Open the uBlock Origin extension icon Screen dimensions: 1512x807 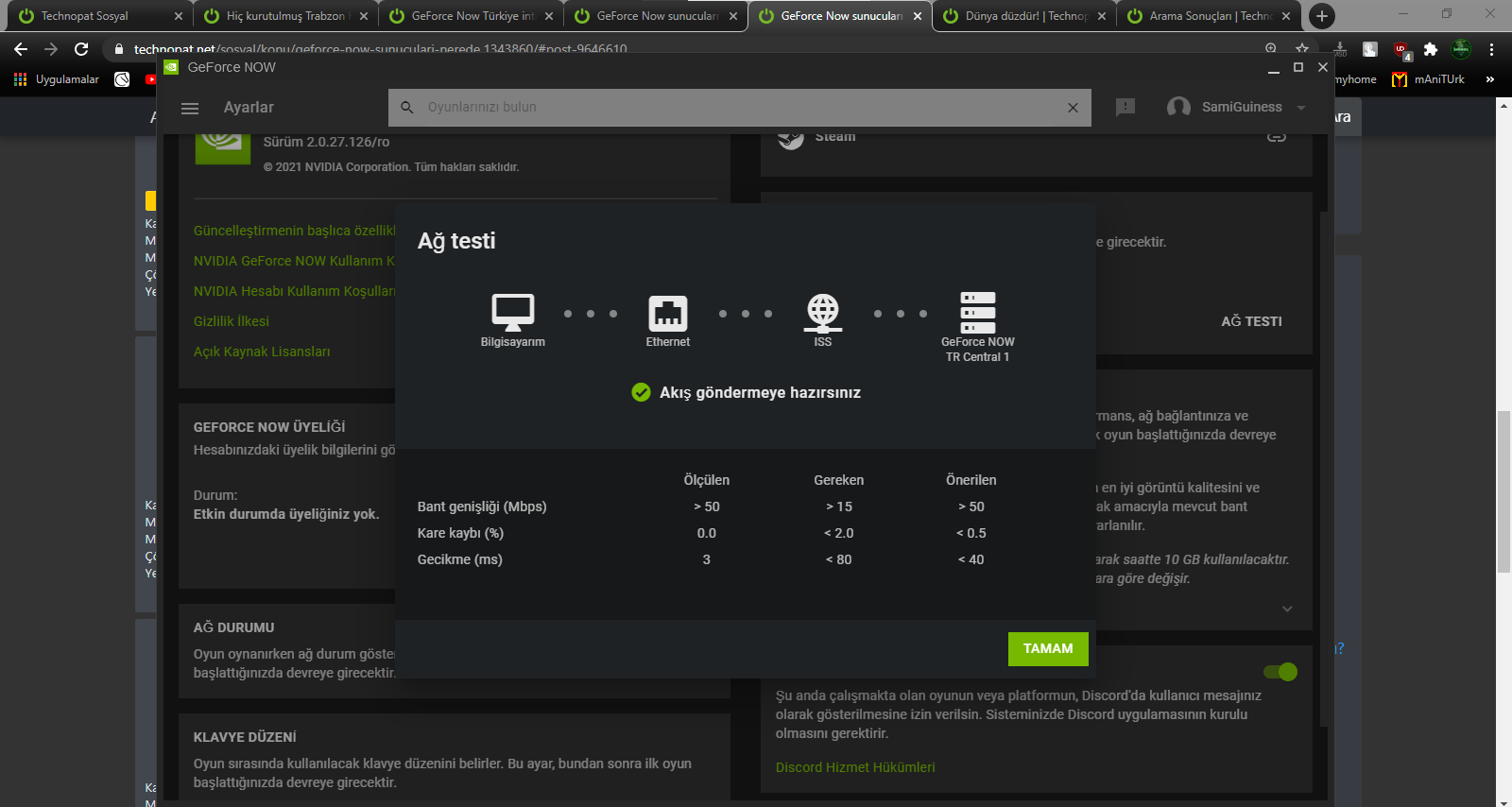coord(1401,50)
